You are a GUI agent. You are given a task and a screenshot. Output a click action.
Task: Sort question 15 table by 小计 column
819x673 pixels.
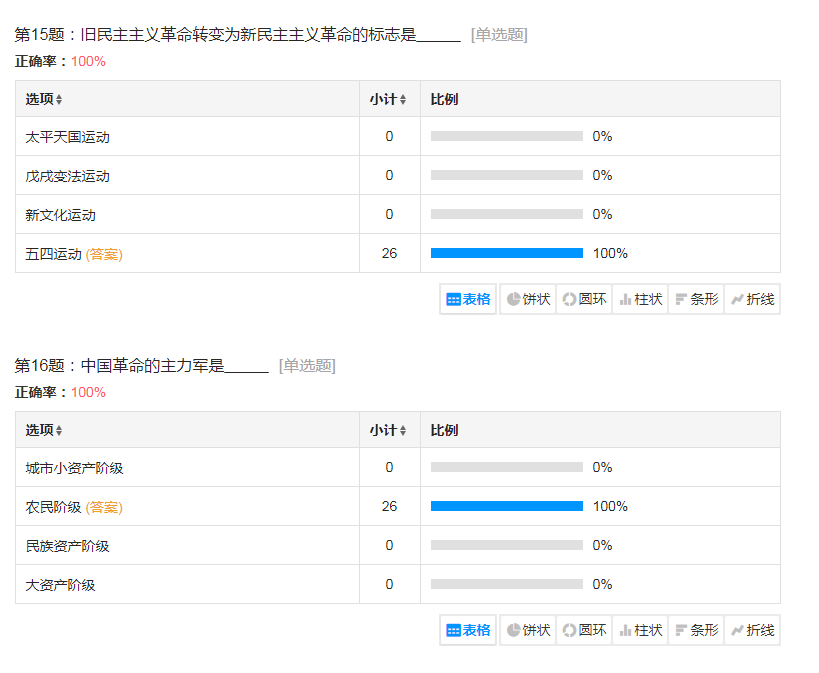388,100
